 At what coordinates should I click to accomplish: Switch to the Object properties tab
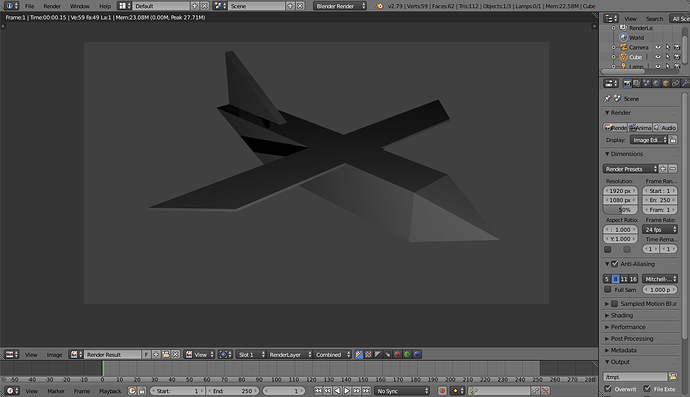coord(666,83)
